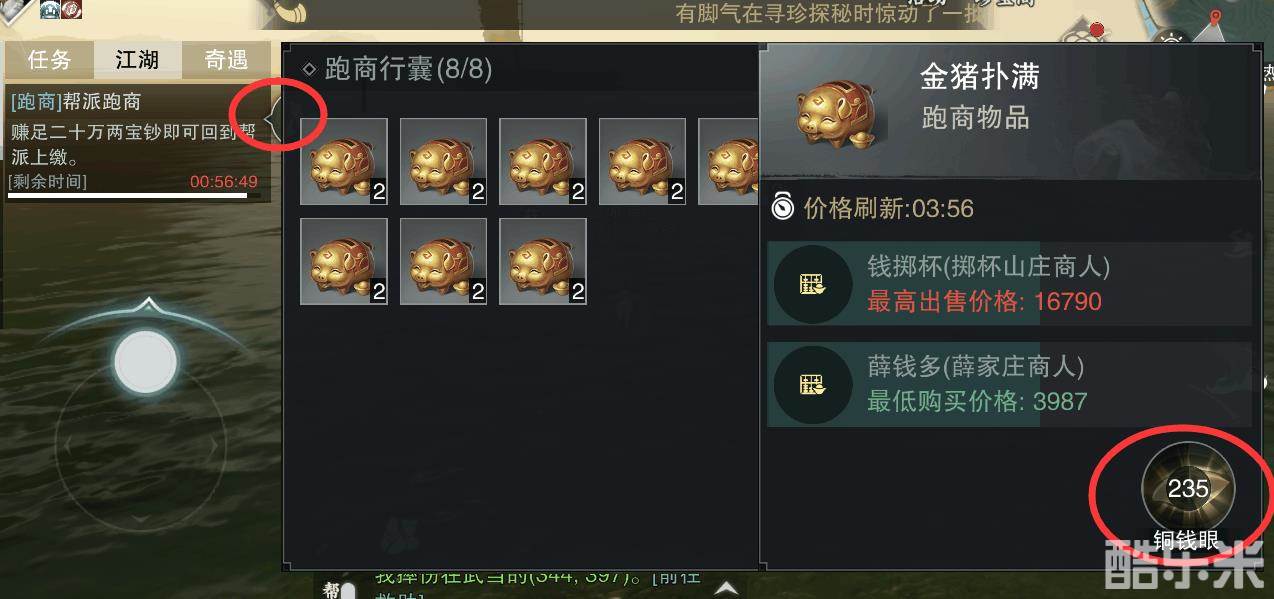Screen dimensions: 1274x599
Task: Click the 价格刷新 timer clock icon
Action: pyautogui.click(x=784, y=208)
